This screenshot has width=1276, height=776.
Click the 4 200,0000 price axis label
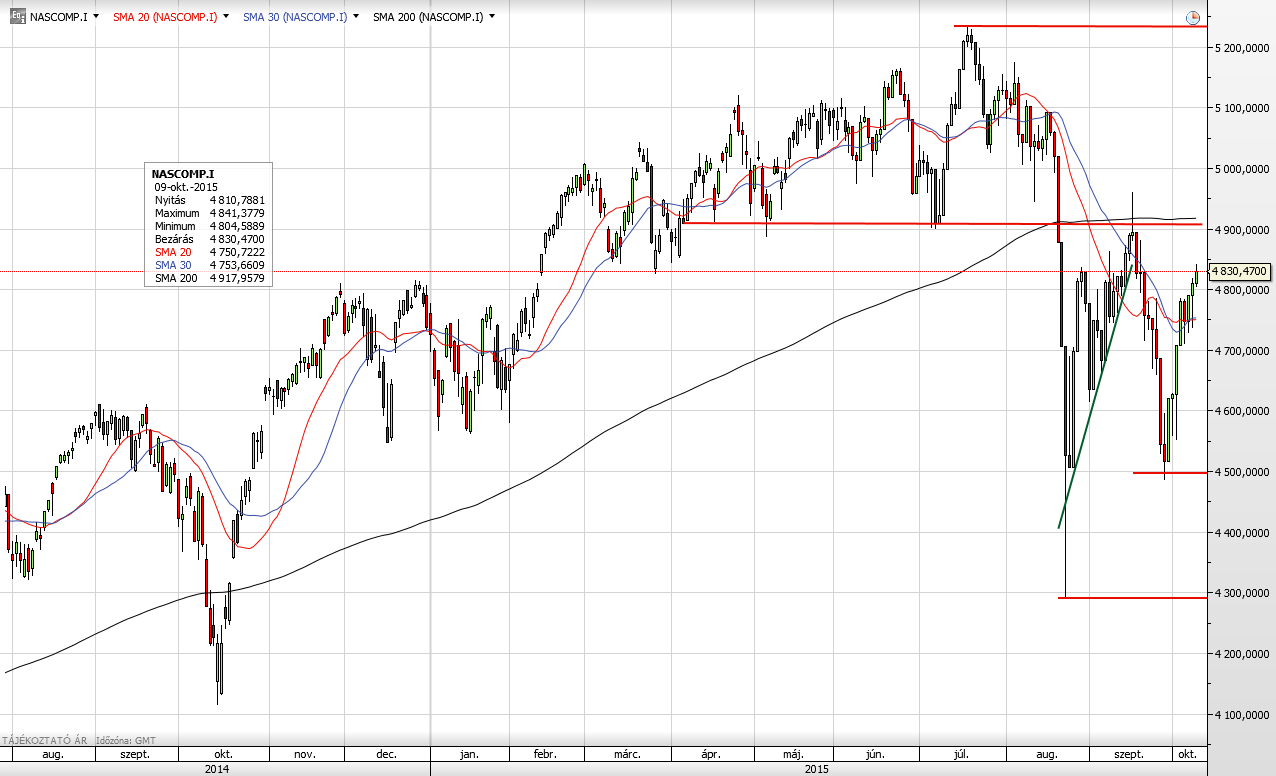(x=1241, y=654)
